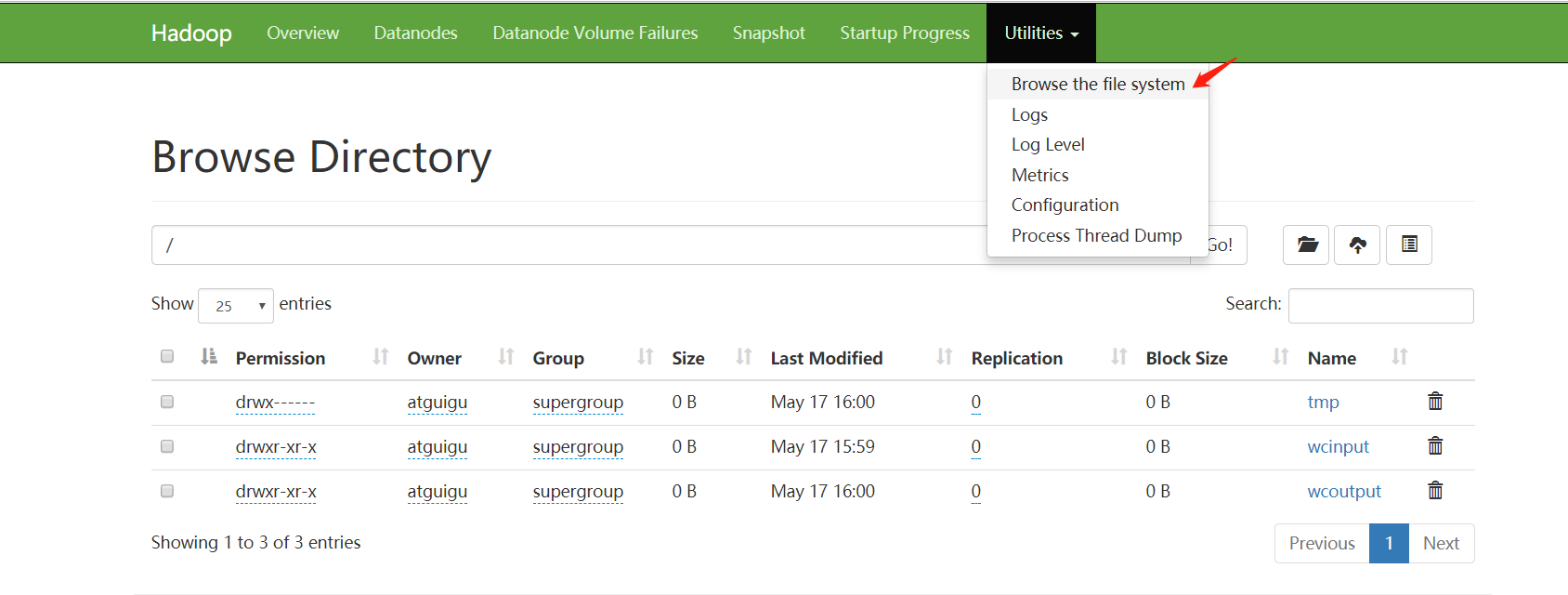This screenshot has height=595, width=1568.
Task: Sort table by Name column arrows
Action: pyautogui.click(x=1399, y=357)
